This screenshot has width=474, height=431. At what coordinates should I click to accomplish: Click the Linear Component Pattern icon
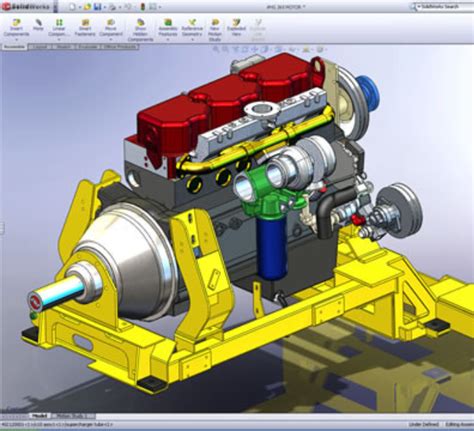(59, 23)
